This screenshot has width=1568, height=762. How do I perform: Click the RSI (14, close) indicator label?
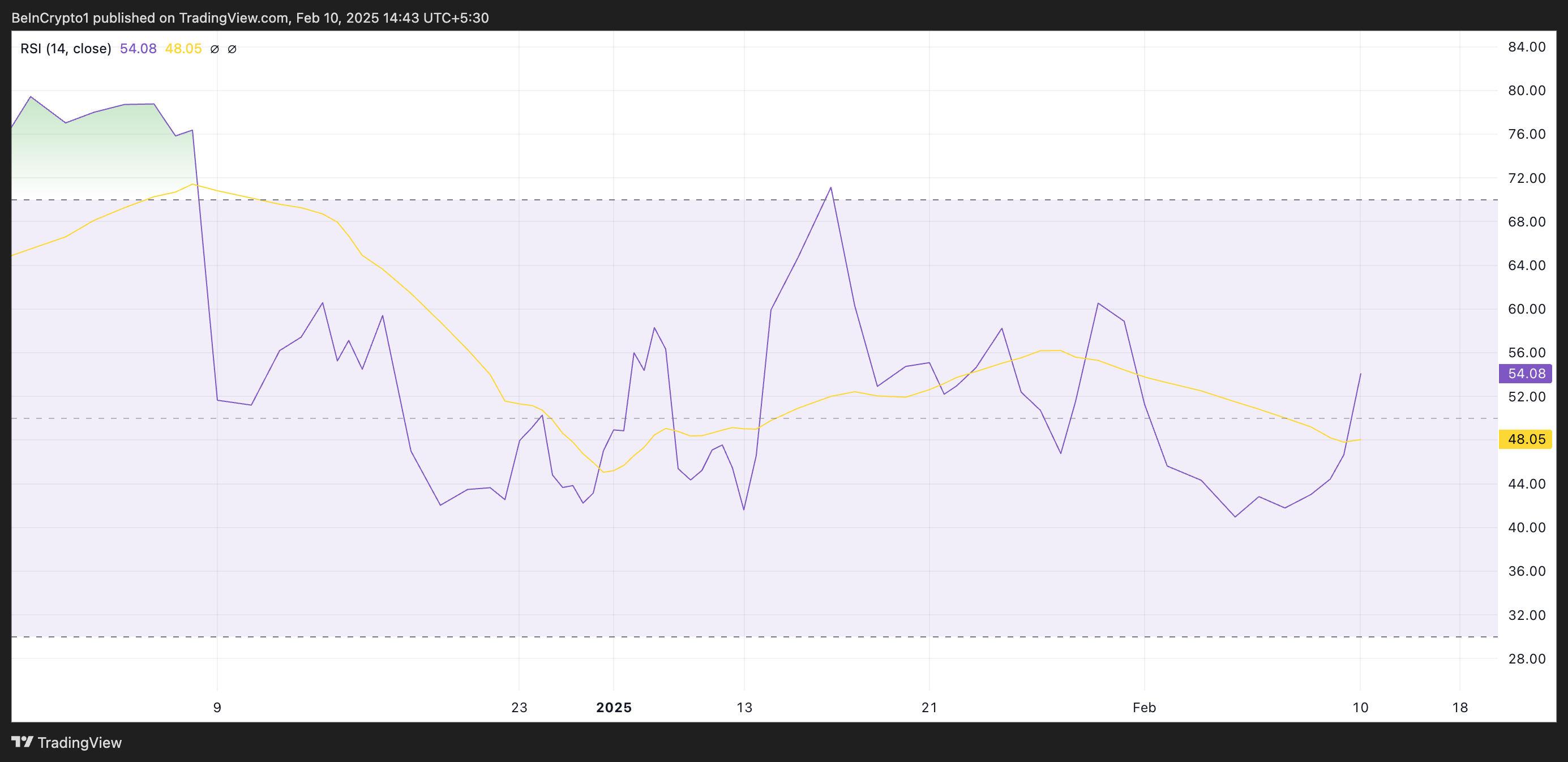[66, 49]
